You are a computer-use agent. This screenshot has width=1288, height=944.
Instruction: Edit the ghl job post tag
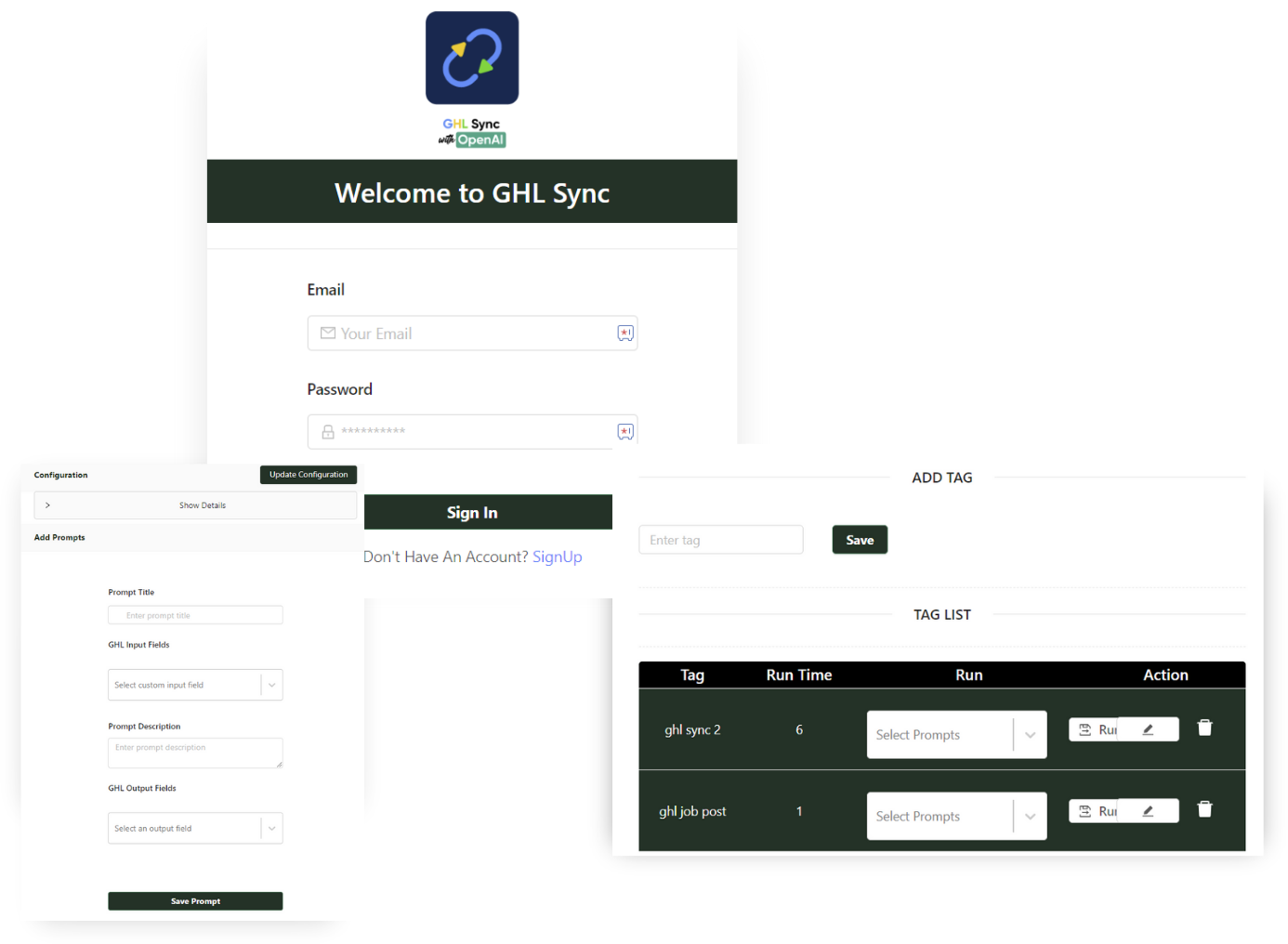1149,811
